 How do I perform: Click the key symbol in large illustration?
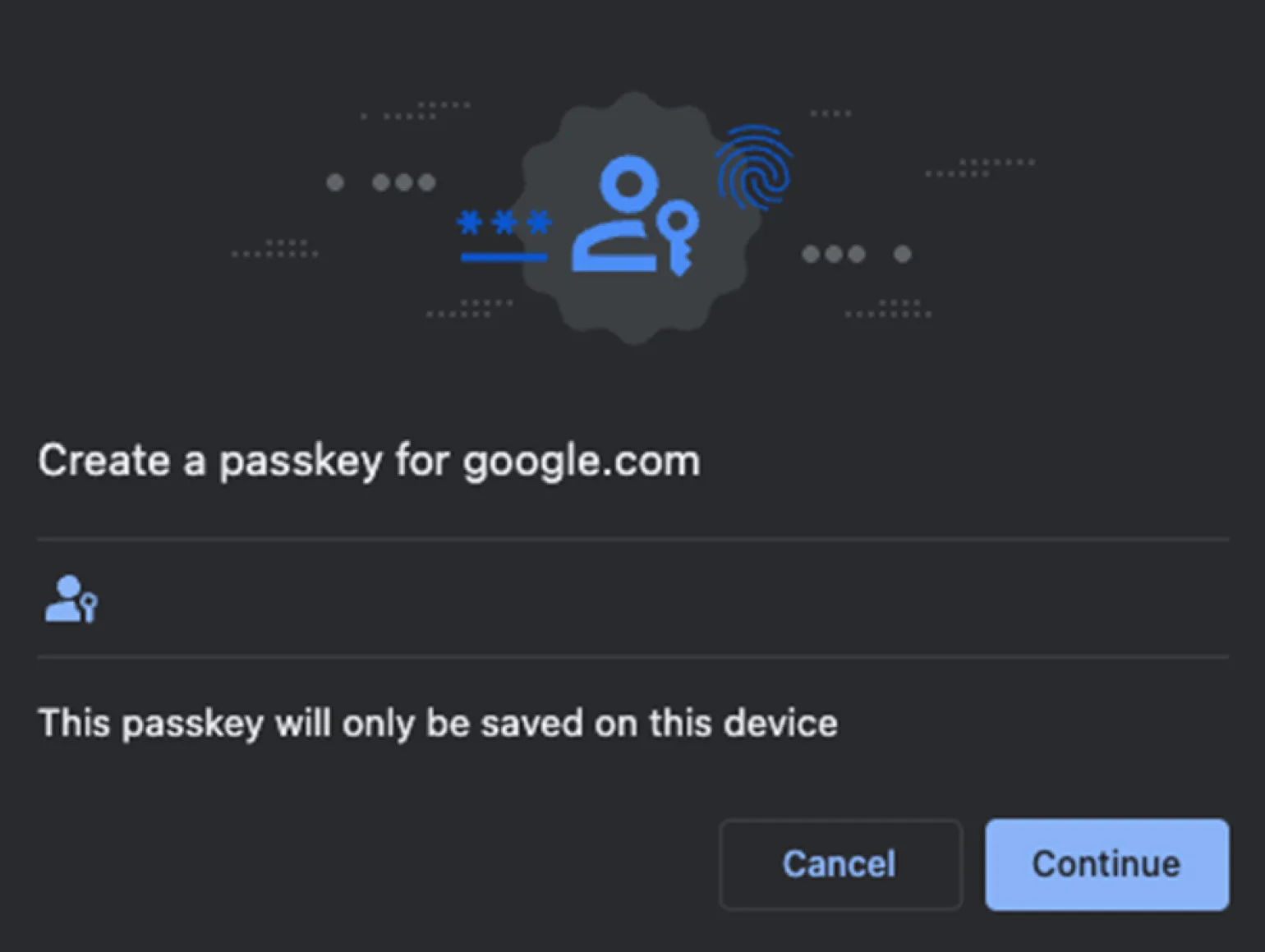click(x=681, y=237)
